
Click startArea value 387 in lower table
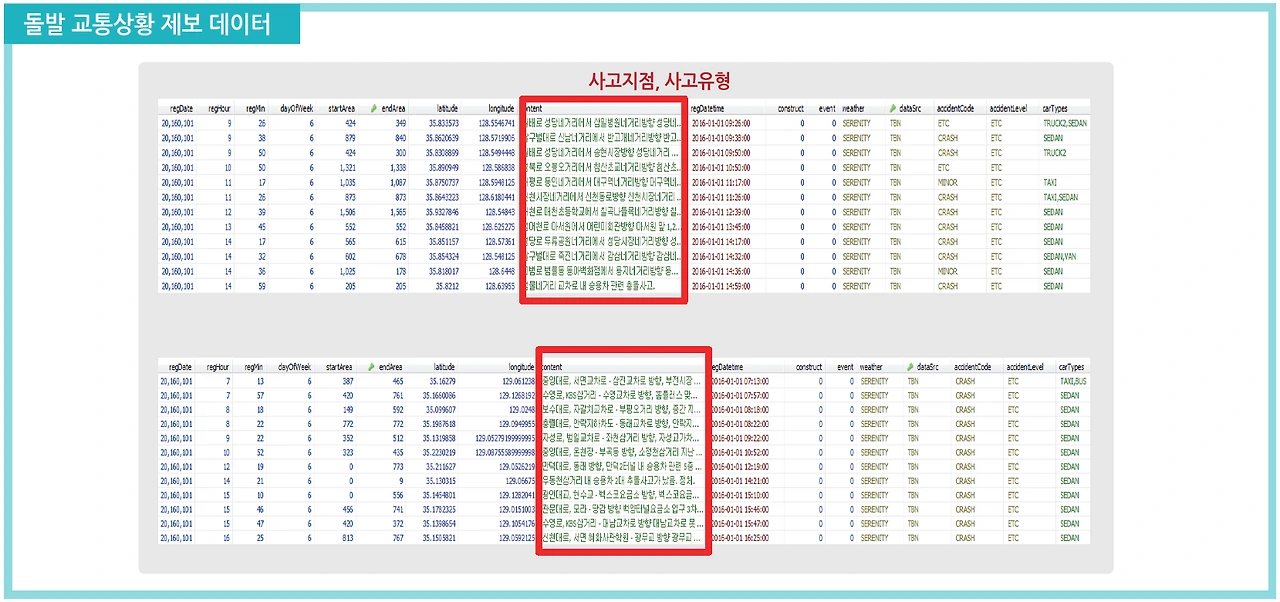pos(350,381)
